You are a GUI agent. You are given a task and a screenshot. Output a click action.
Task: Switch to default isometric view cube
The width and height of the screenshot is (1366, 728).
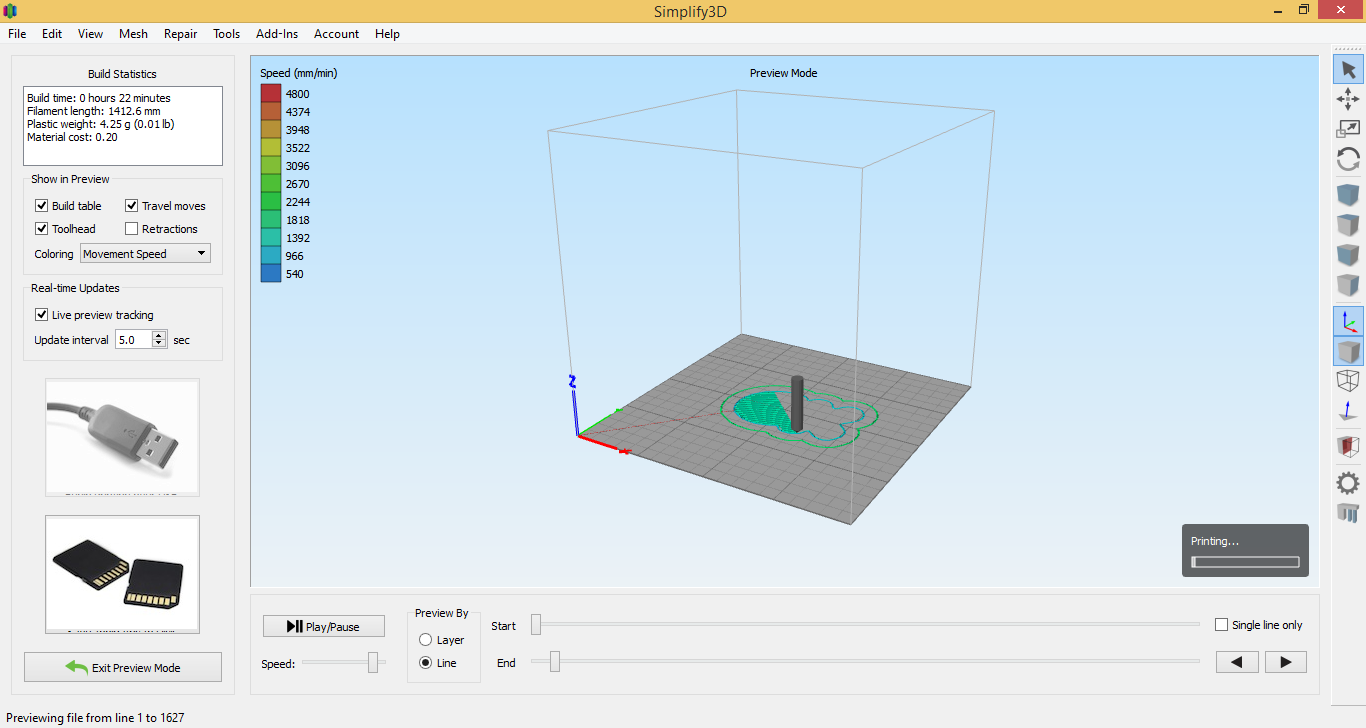(x=1348, y=195)
